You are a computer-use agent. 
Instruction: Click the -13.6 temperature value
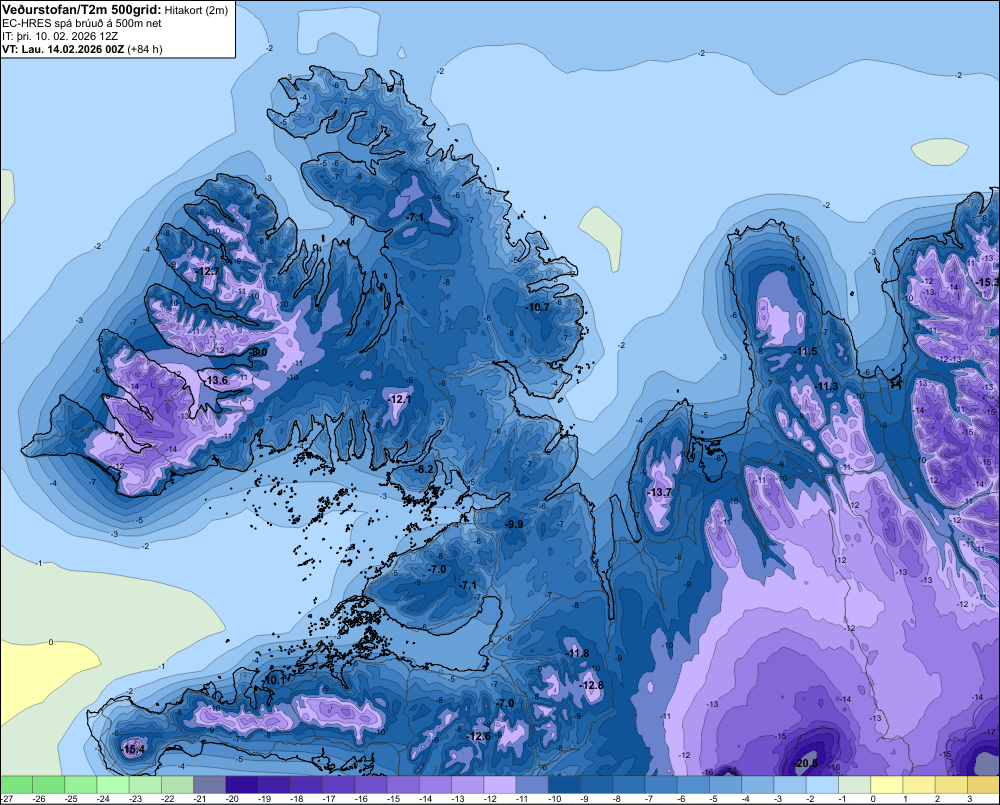coord(216,380)
